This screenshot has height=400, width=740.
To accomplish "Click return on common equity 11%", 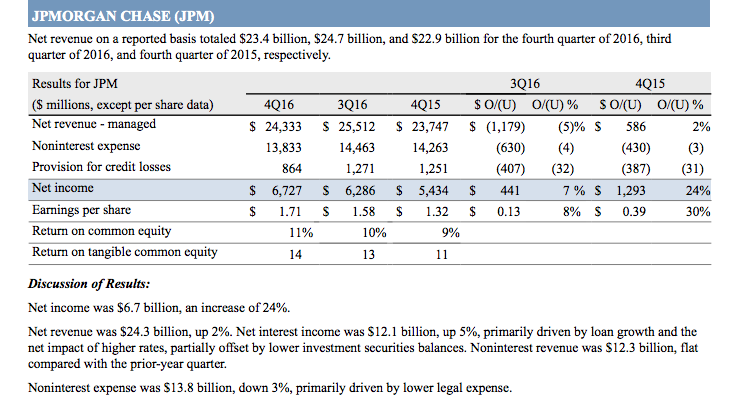I will tap(301, 233).
